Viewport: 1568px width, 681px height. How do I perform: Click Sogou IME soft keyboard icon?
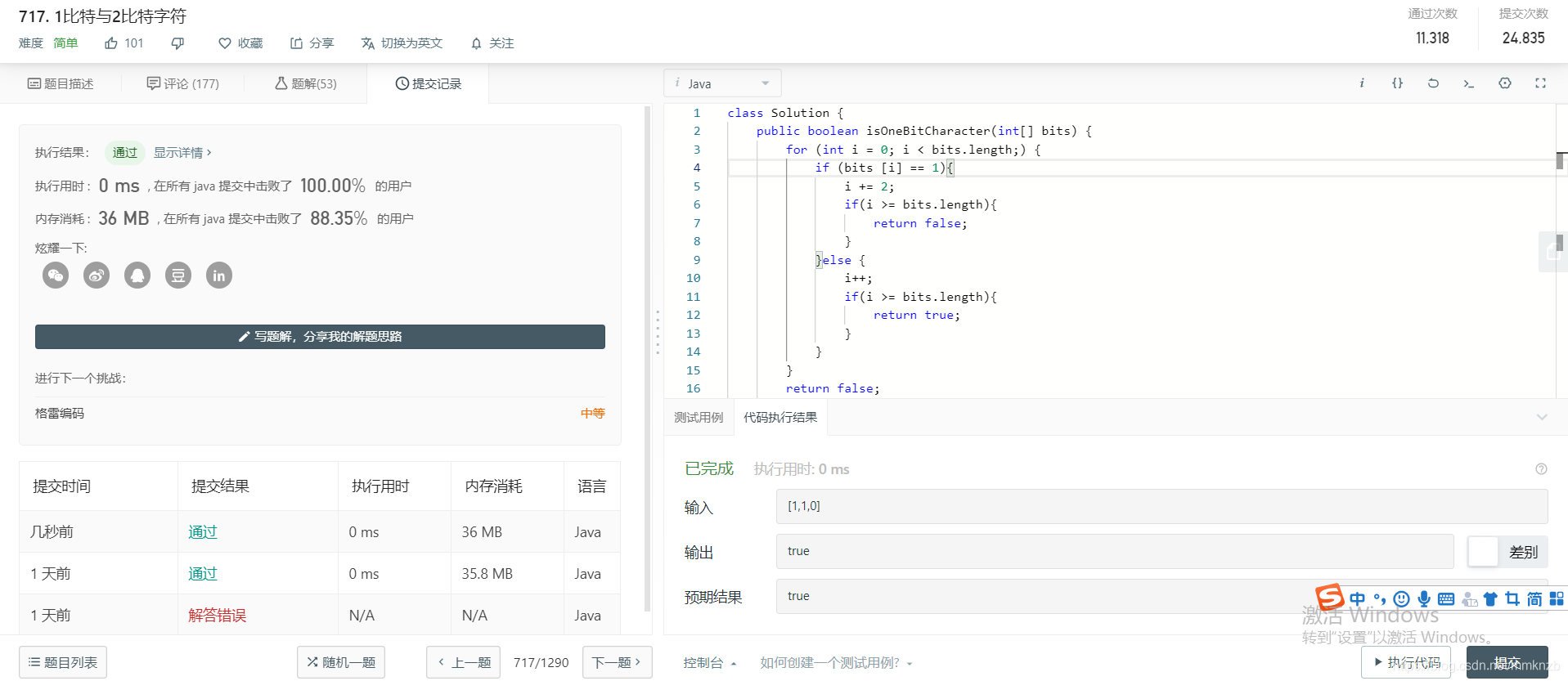point(1446,599)
